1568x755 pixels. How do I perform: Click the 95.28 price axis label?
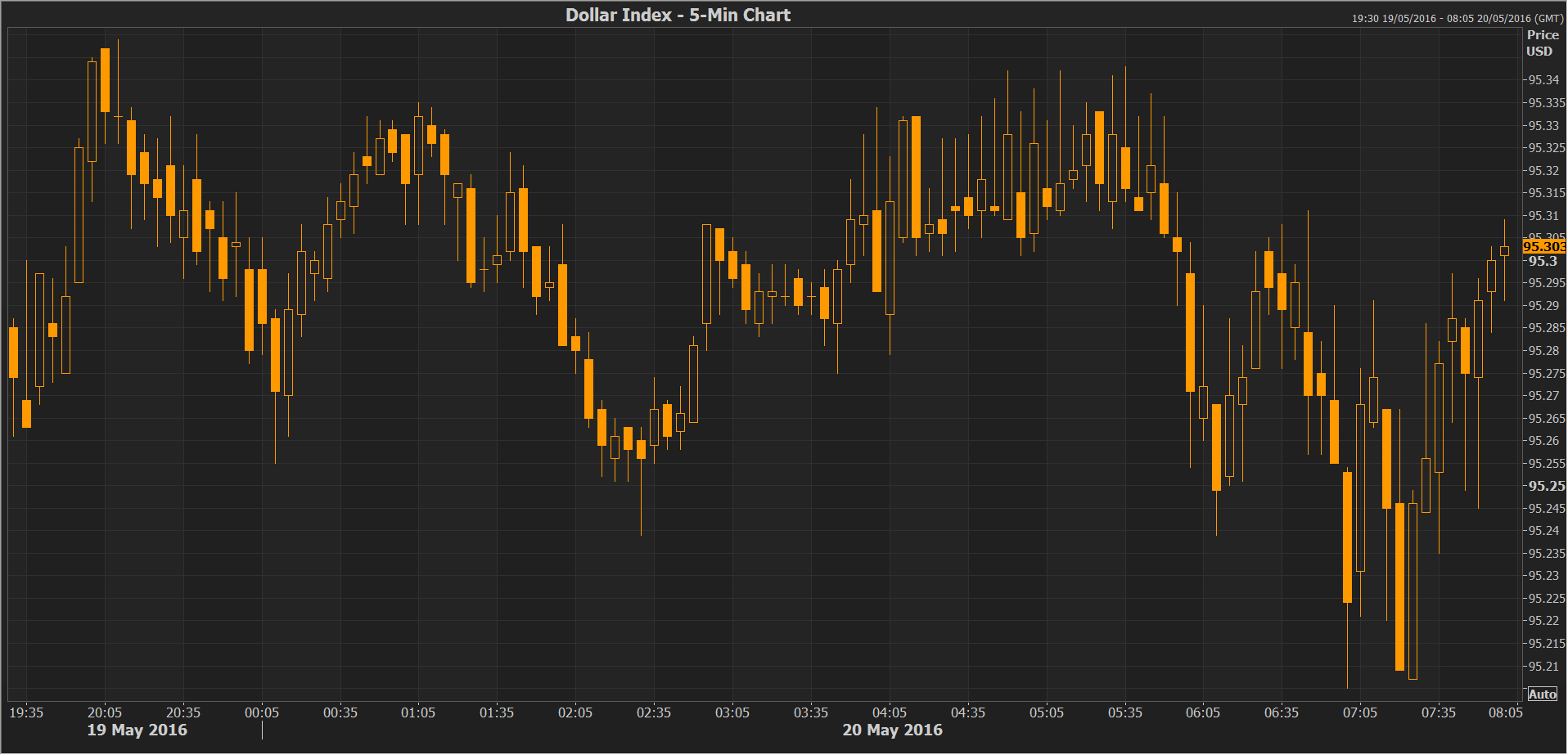click(x=1543, y=351)
